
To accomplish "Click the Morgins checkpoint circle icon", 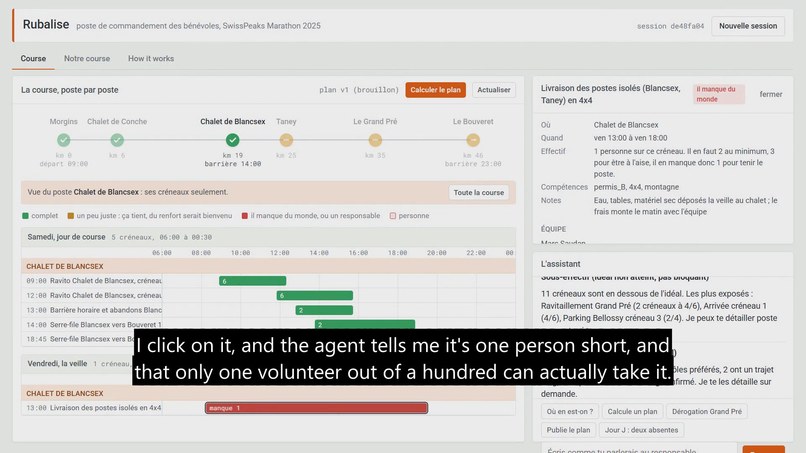I will pyautogui.click(x=64, y=140).
